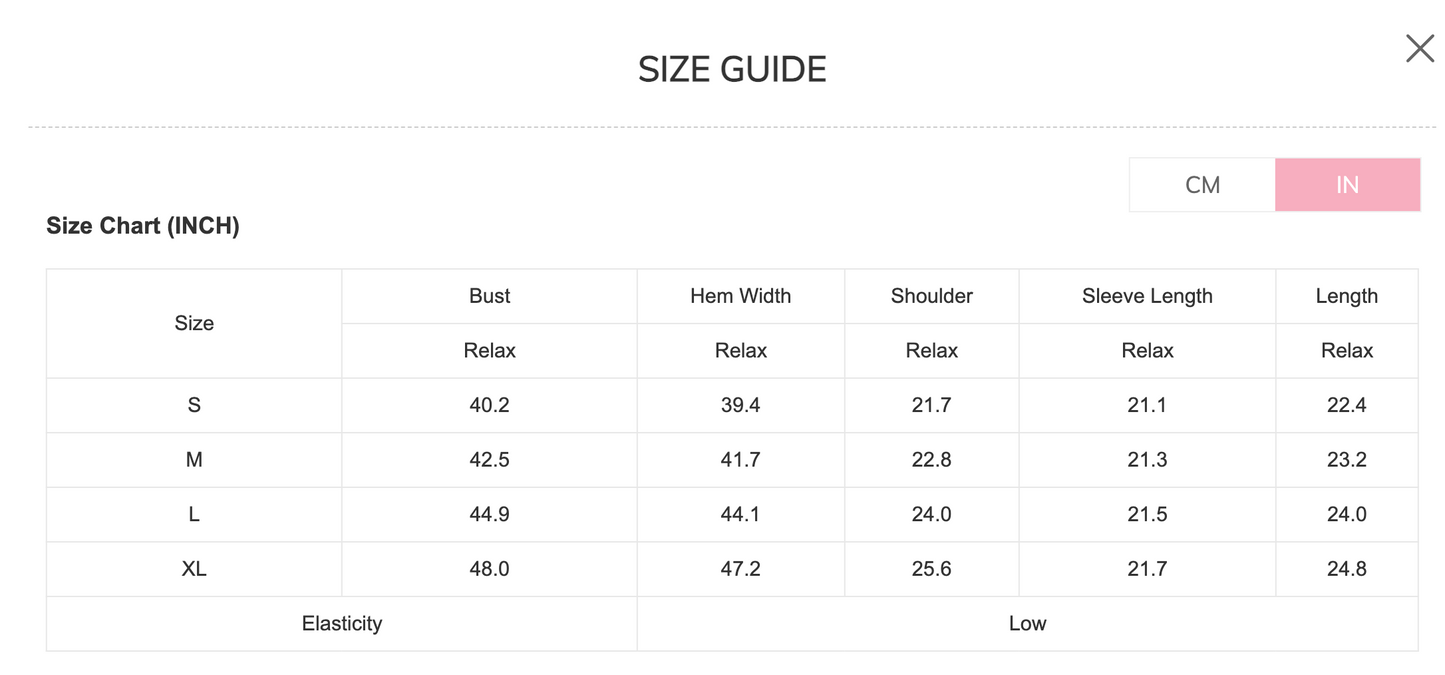
Task: Select the S size row label
Action: pos(194,405)
